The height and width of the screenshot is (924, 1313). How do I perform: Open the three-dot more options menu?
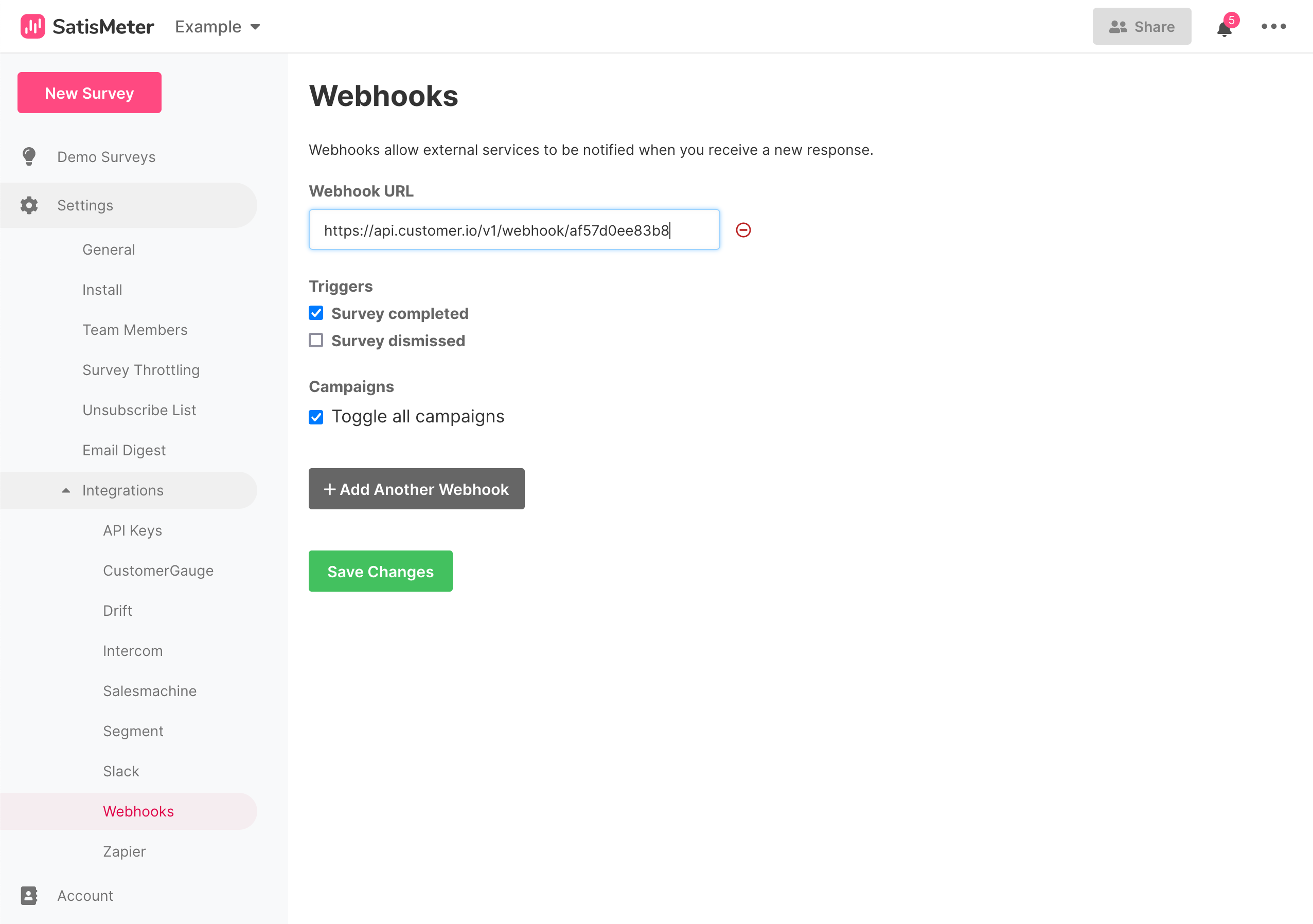[1273, 26]
